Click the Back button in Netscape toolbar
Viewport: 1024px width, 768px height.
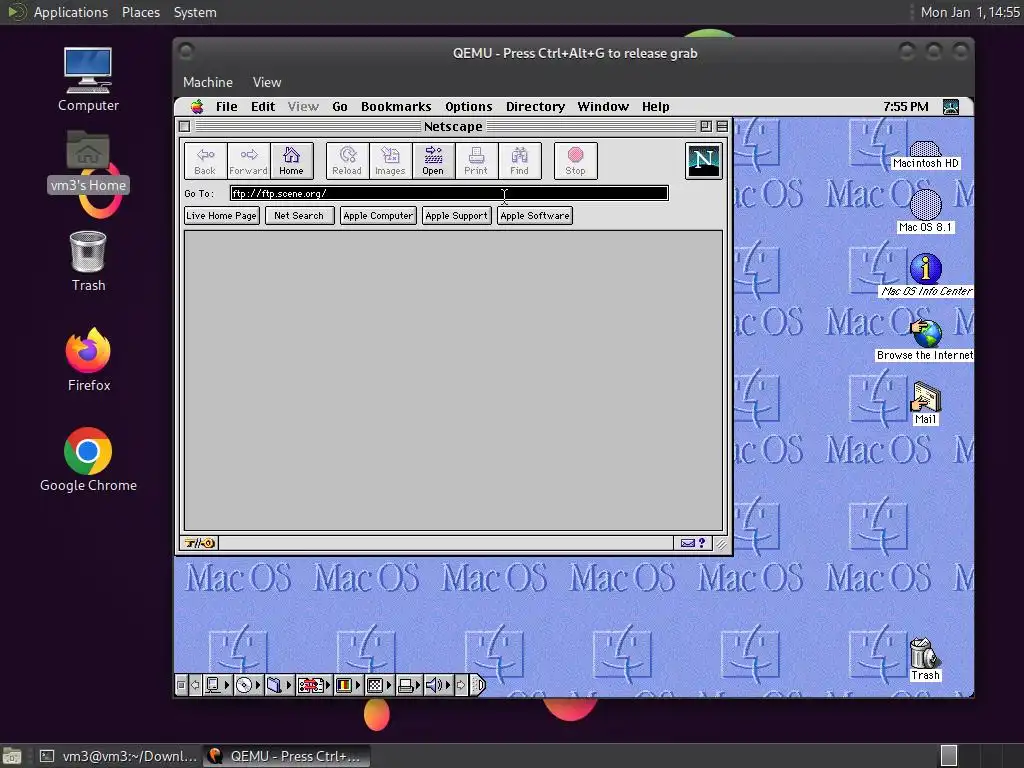click(x=205, y=161)
